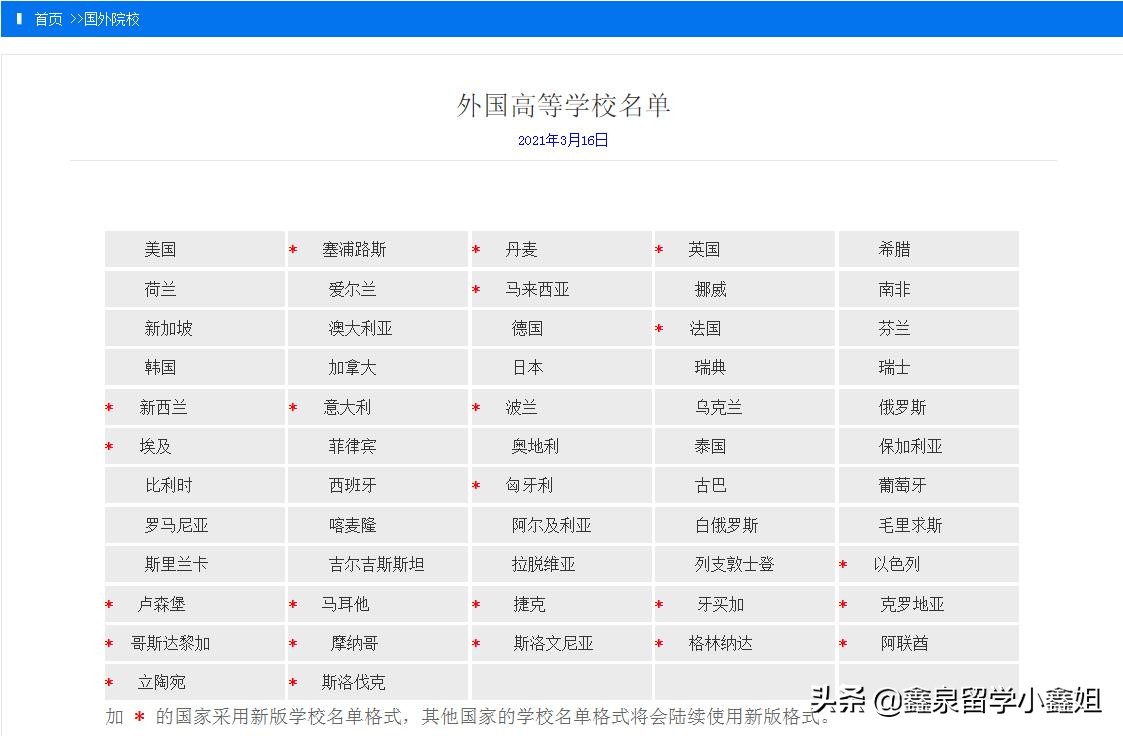Image resolution: width=1123 pixels, height=736 pixels.
Task: Click the asterisk next to 新西兰
Action: [108, 407]
